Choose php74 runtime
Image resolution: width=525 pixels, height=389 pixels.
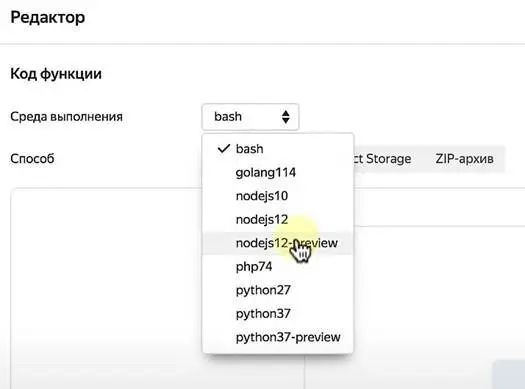pyautogui.click(x=278, y=266)
